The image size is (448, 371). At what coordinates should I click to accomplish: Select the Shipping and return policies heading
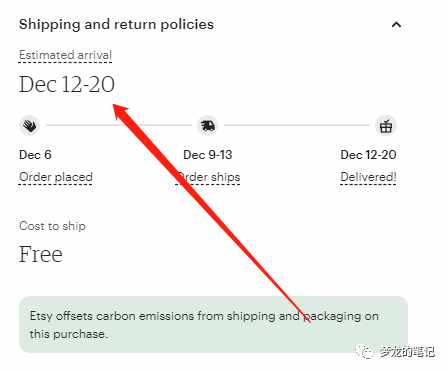[x=116, y=24]
